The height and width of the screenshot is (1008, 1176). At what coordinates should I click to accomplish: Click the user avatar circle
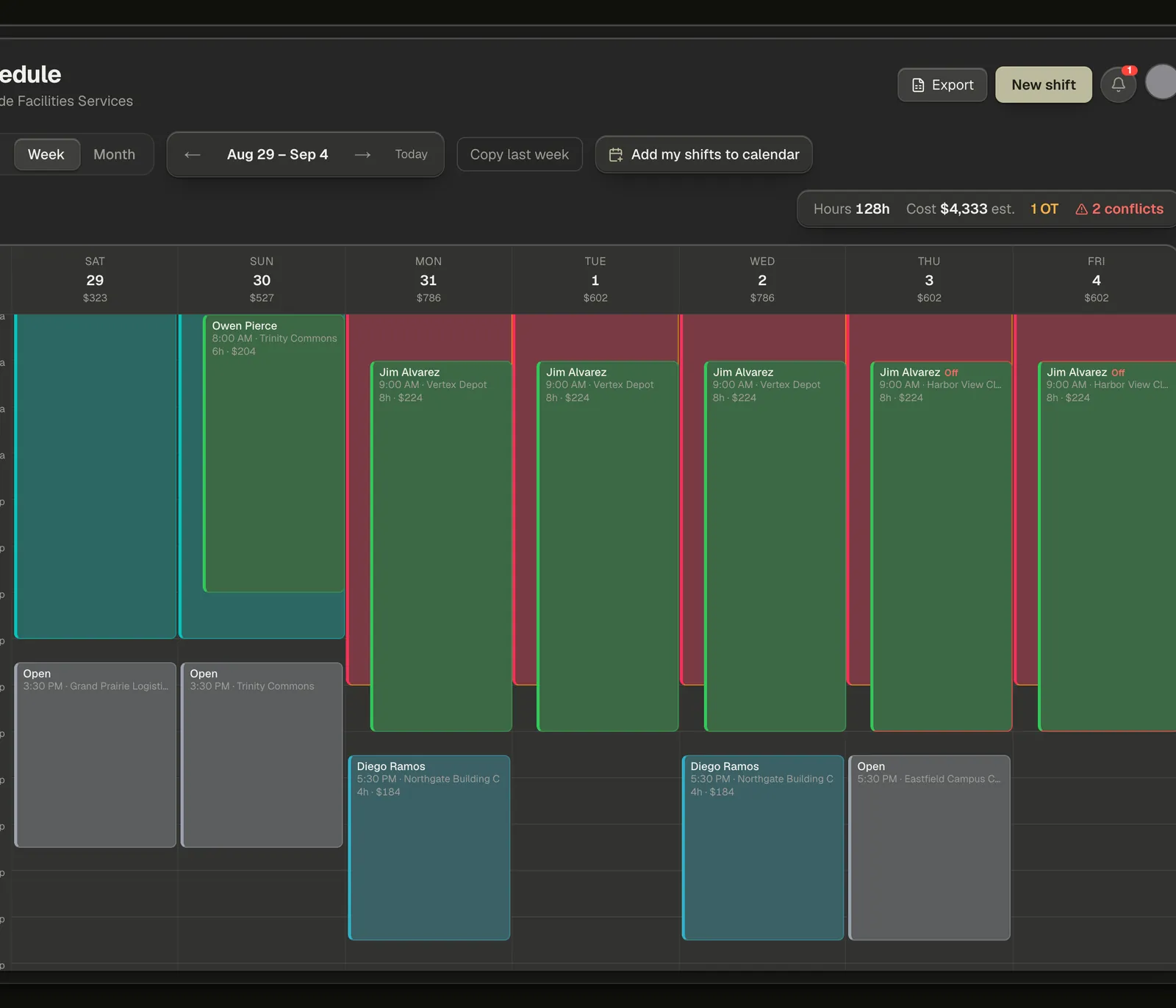pyautogui.click(x=1161, y=82)
